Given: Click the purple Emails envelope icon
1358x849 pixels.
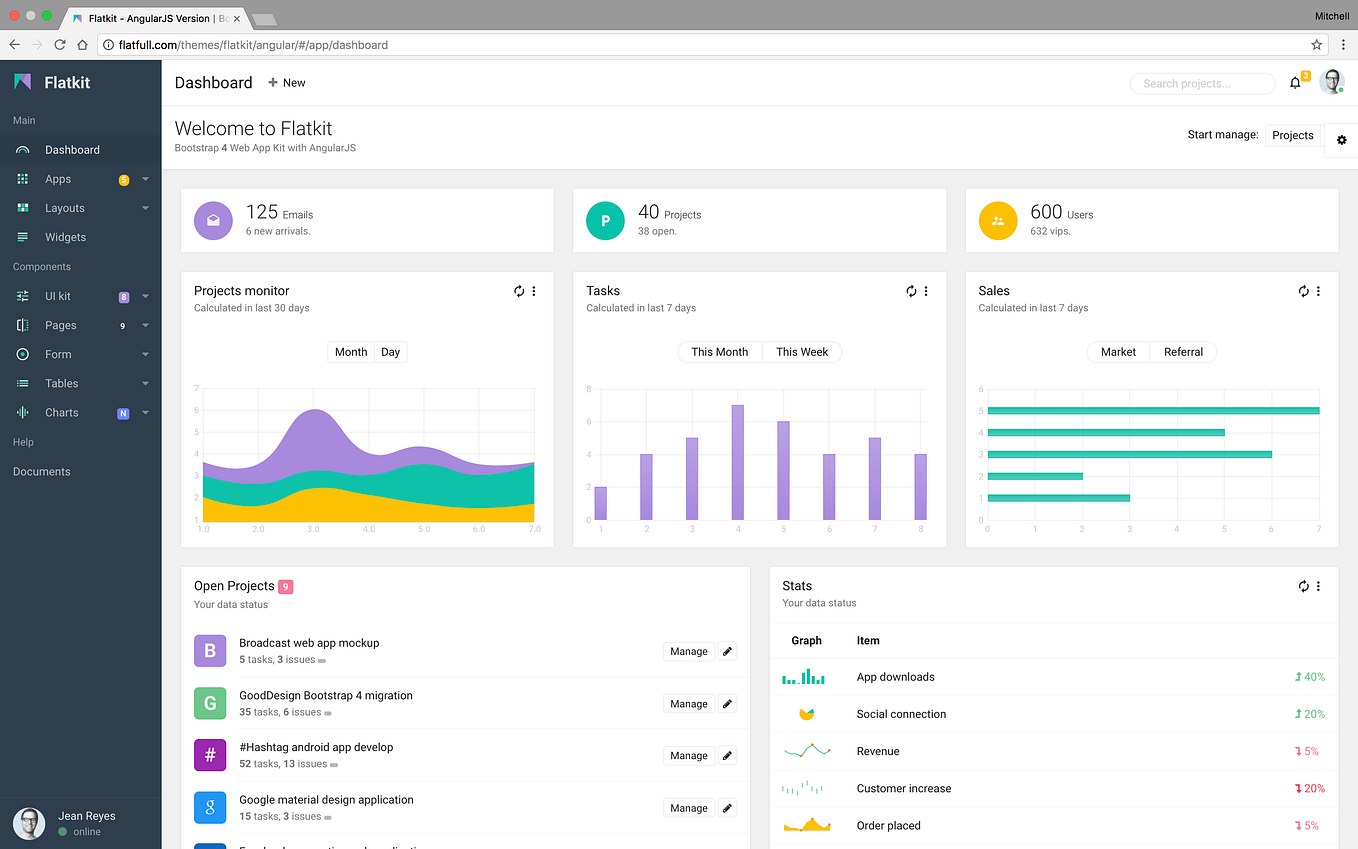Looking at the screenshot, I should click(x=213, y=221).
